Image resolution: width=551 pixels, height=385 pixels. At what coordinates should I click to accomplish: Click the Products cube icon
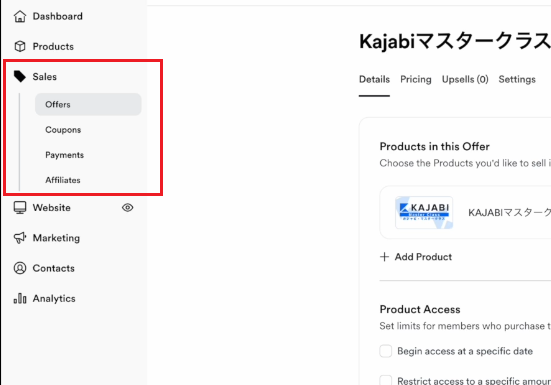pyautogui.click(x=20, y=46)
